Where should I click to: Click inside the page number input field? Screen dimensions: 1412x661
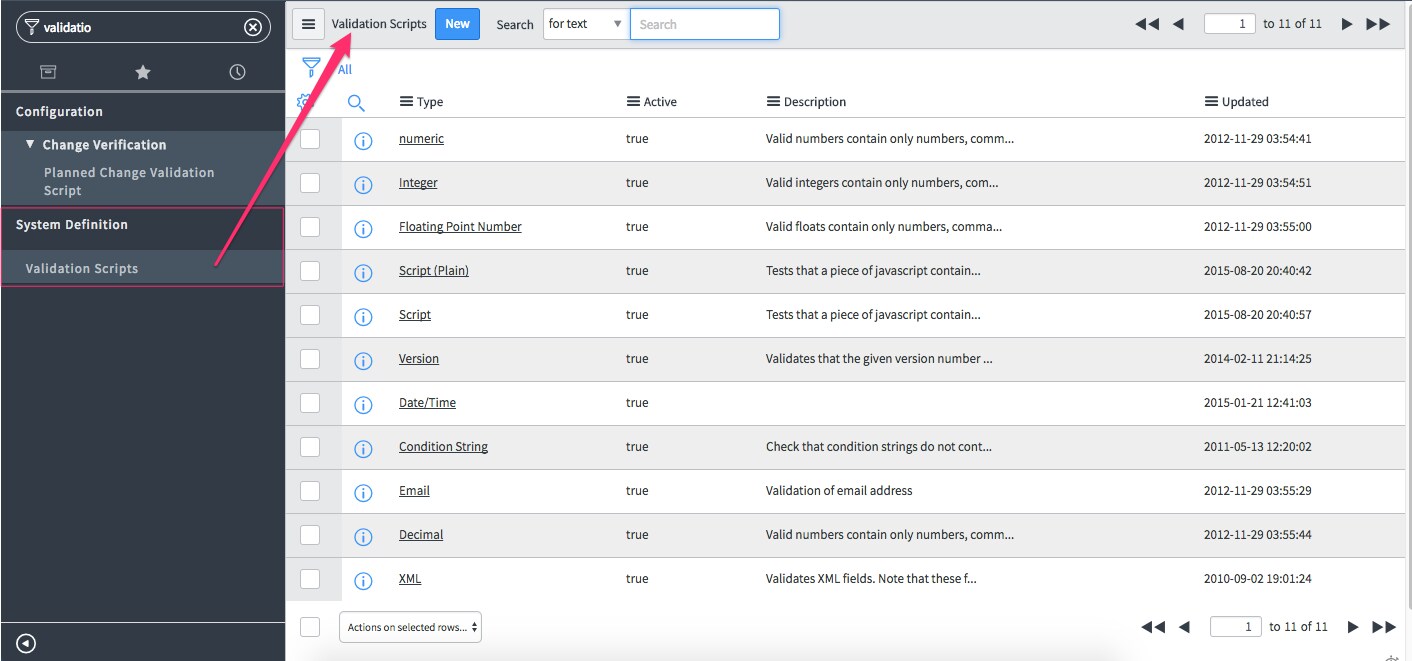[1229, 23]
